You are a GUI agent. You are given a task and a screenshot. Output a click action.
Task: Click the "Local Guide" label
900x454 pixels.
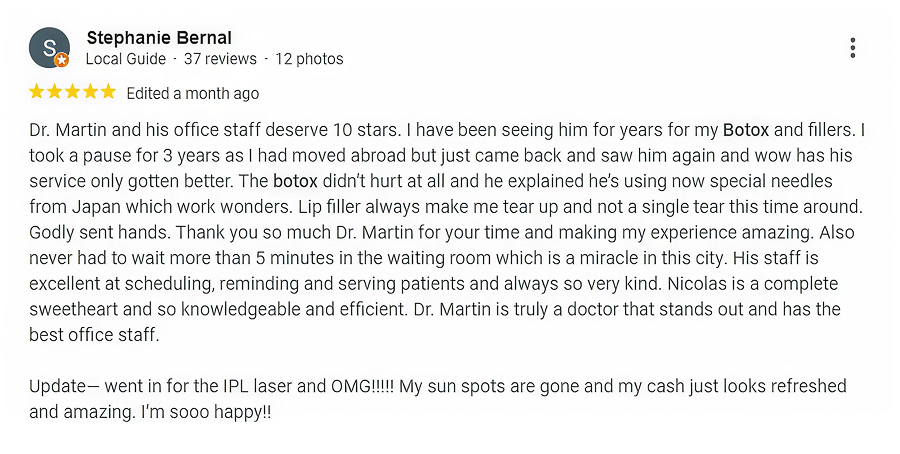[x=125, y=59]
